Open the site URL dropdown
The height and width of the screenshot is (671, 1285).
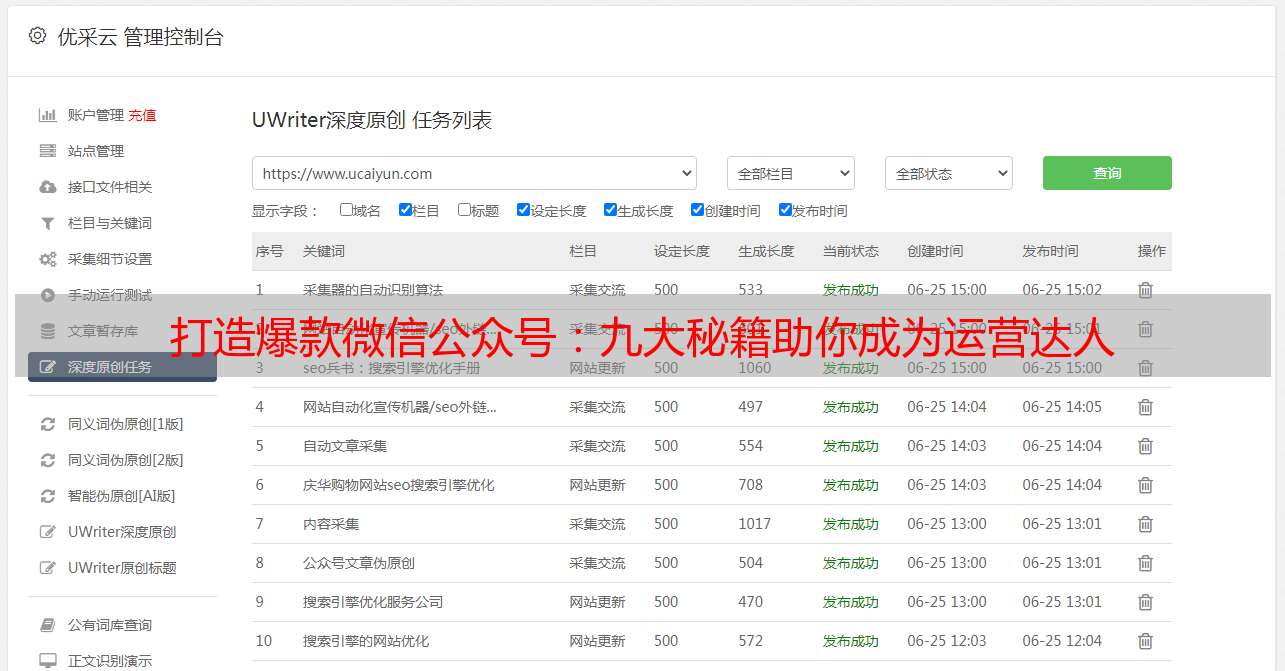coord(474,173)
